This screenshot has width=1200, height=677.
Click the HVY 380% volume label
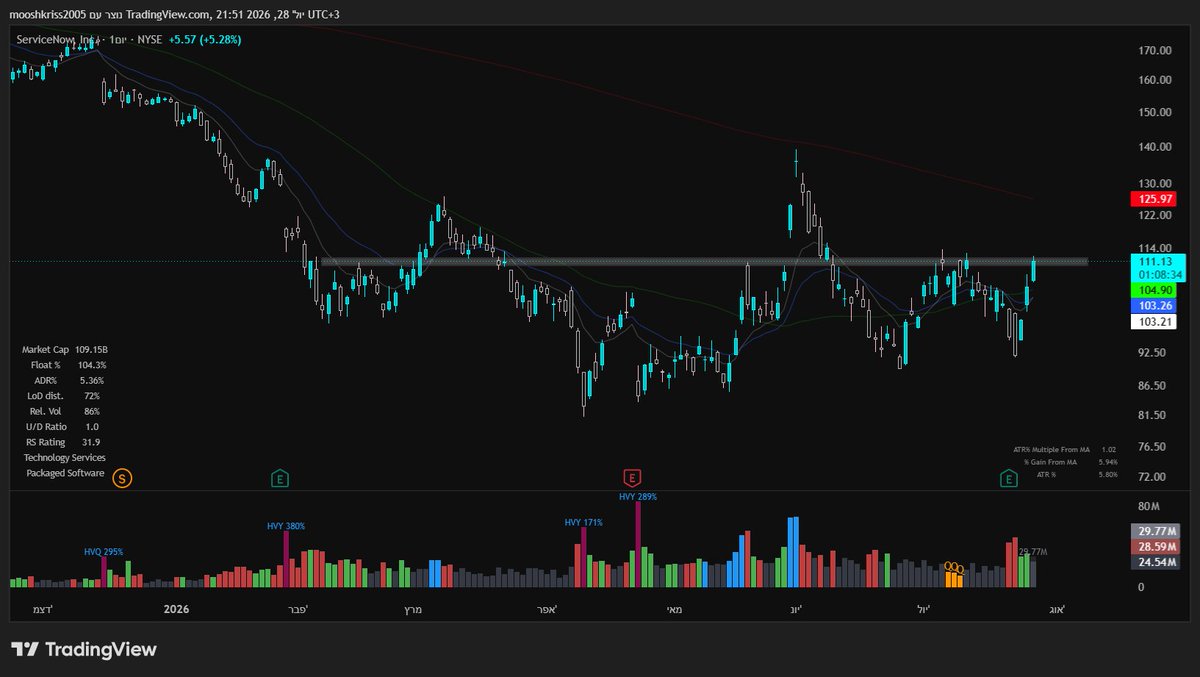point(286,526)
